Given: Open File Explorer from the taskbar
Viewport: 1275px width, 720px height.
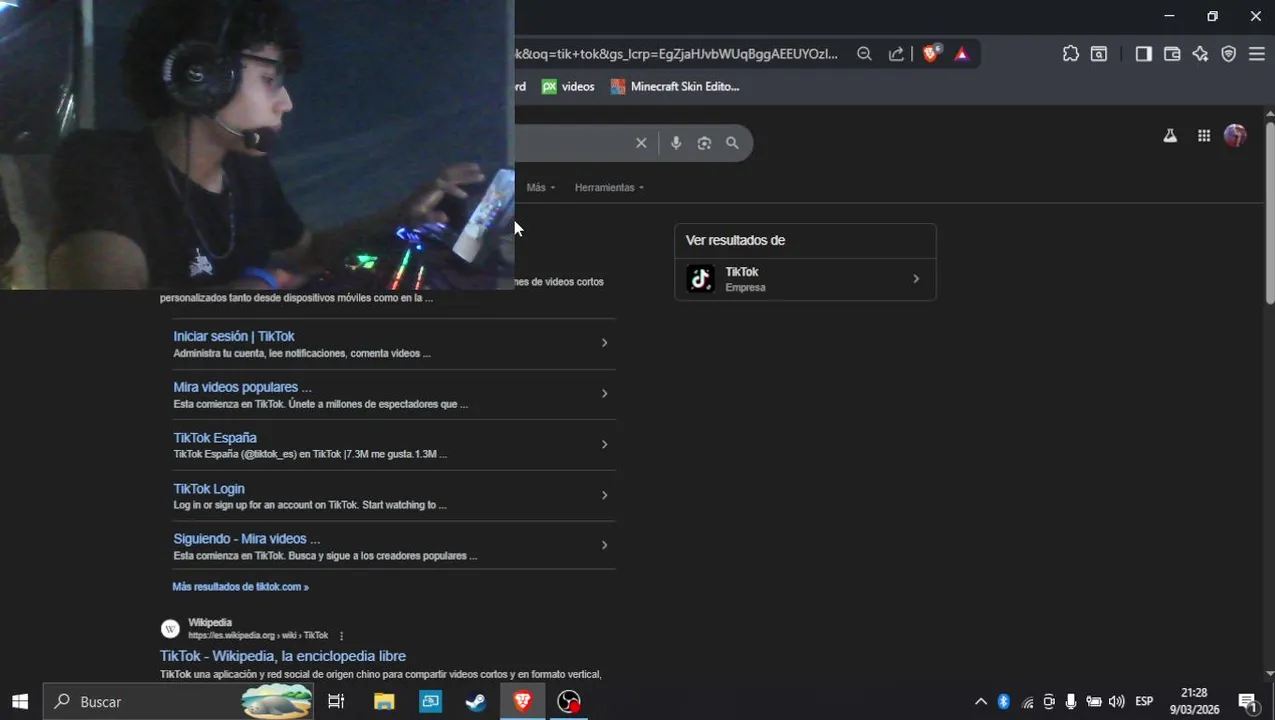Looking at the screenshot, I should tap(384, 702).
